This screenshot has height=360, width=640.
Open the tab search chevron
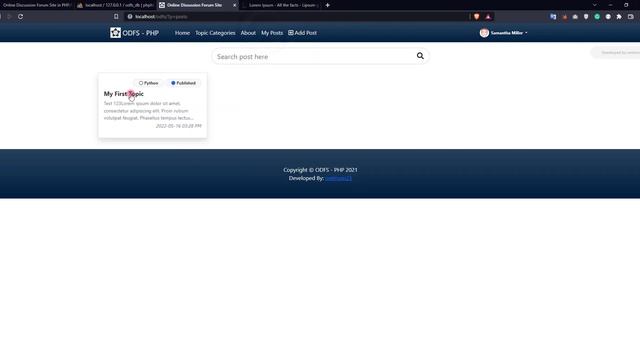[x=594, y=5]
